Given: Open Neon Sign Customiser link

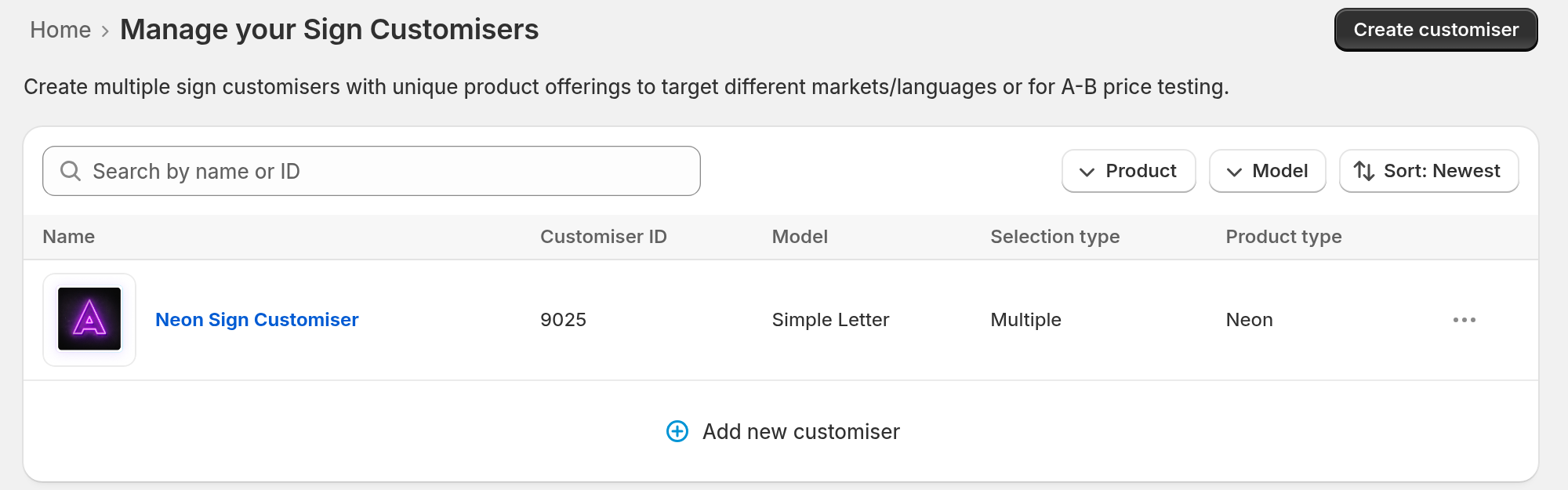Looking at the screenshot, I should pyautogui.click(x=257, y=320).
